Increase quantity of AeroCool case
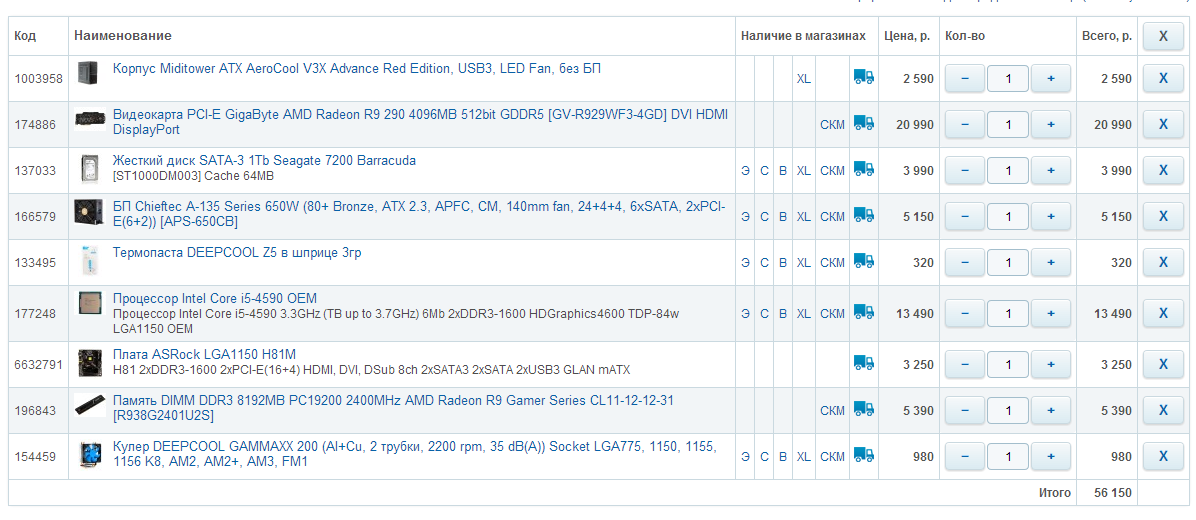Viewport: 1196px width, 520px height. [1051, 78]
